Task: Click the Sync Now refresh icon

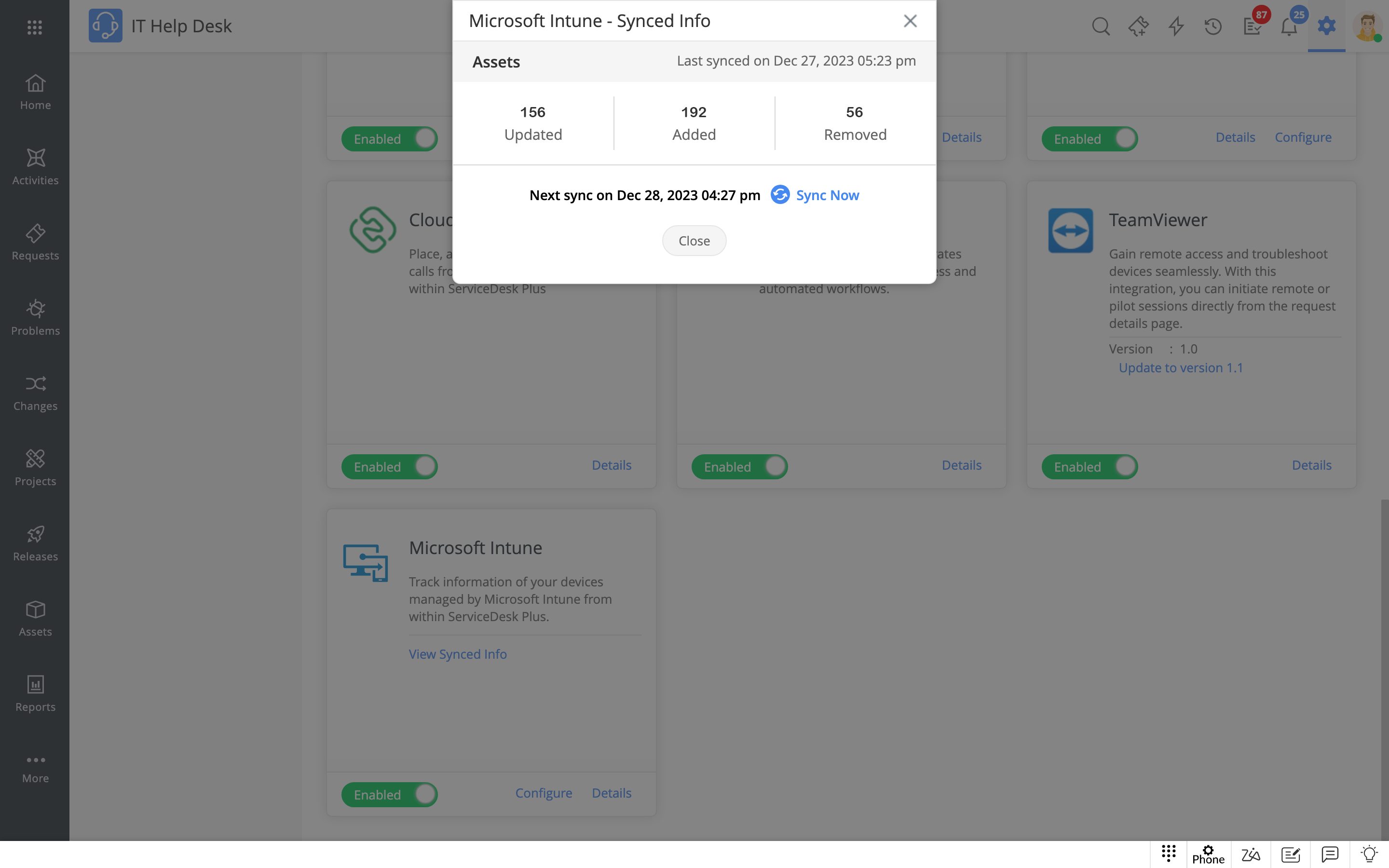Action: point(779,195)
